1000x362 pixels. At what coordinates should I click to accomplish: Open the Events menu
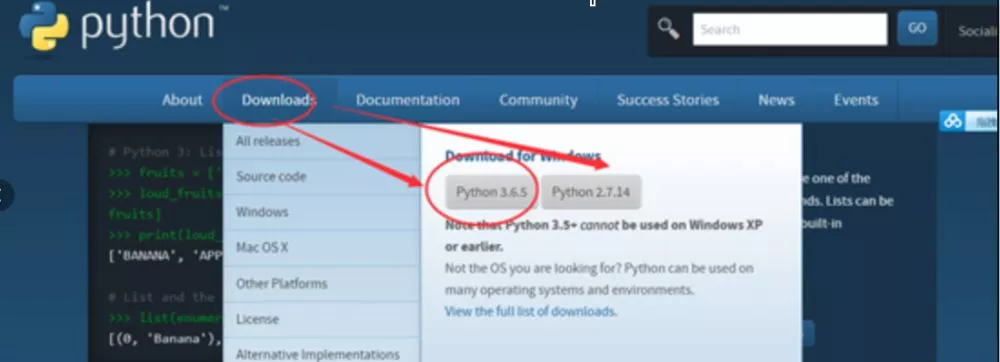(856, 100)
